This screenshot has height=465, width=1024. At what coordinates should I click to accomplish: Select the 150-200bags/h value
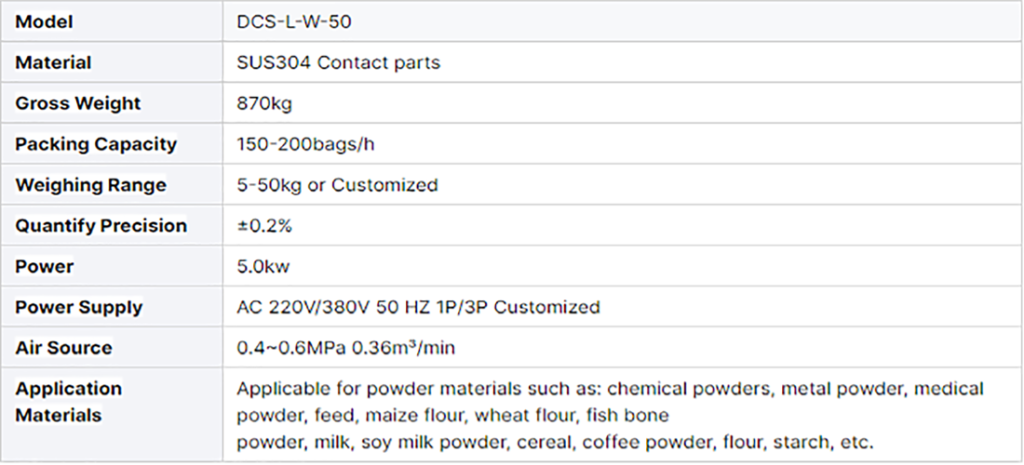pos(306,144)
